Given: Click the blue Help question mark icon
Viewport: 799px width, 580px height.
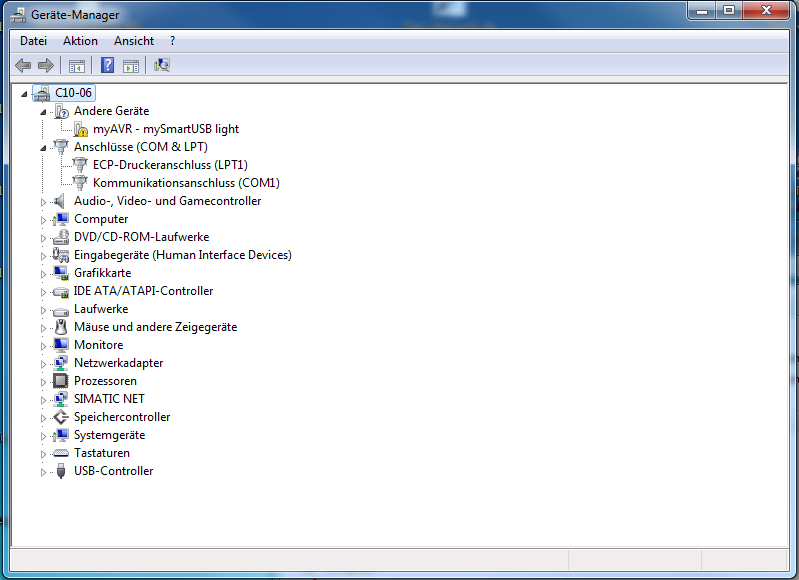Looking at the screenshot, I should click(x=107, y=66).
